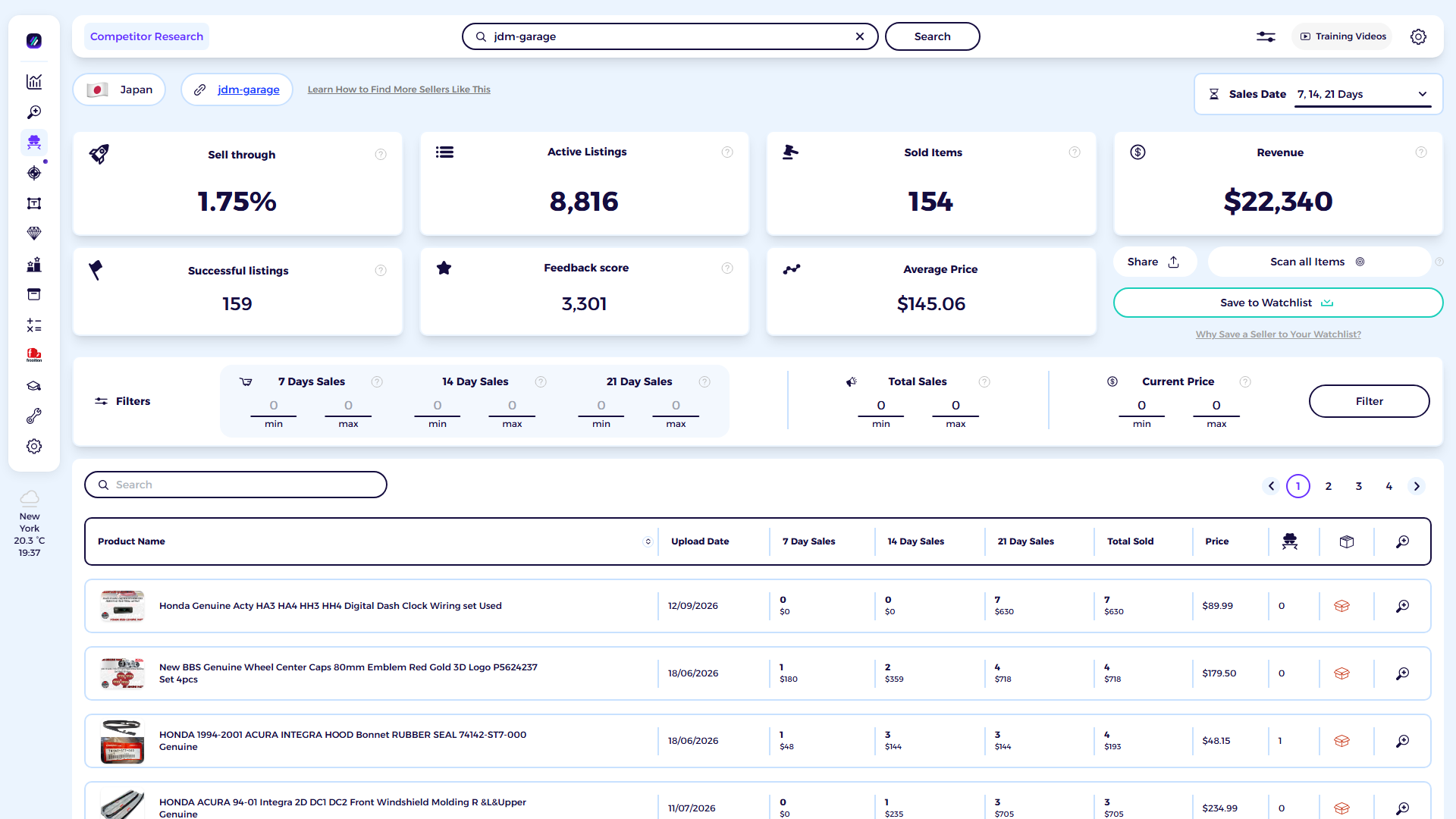Viewport: 1456px width, 819px height.
Task: Click Scan all Items button
Action: point(1318,262)
